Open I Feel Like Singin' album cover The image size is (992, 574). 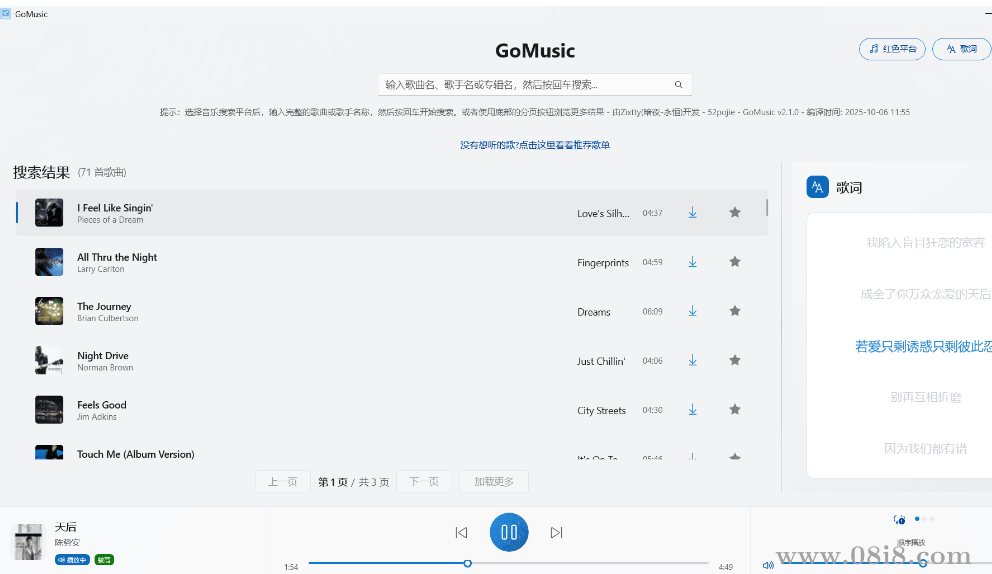click(49, 213)
